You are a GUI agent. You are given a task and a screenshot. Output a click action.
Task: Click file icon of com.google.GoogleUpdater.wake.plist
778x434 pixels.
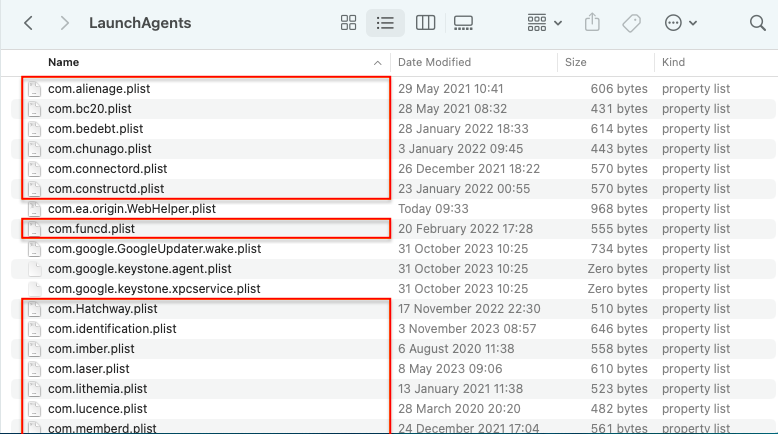pos(34,249)
